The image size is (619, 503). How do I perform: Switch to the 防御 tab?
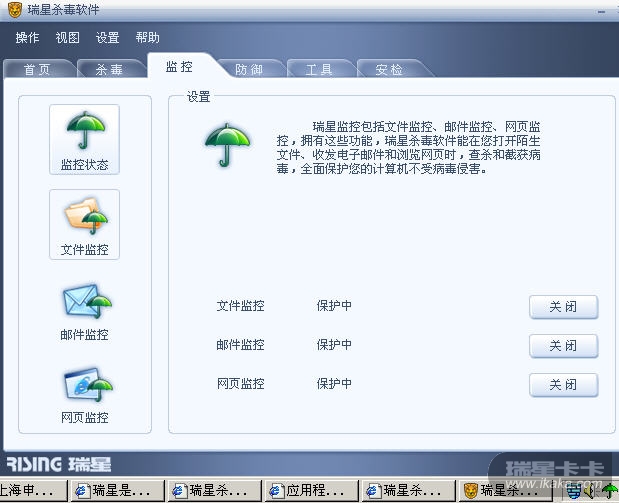249,69
